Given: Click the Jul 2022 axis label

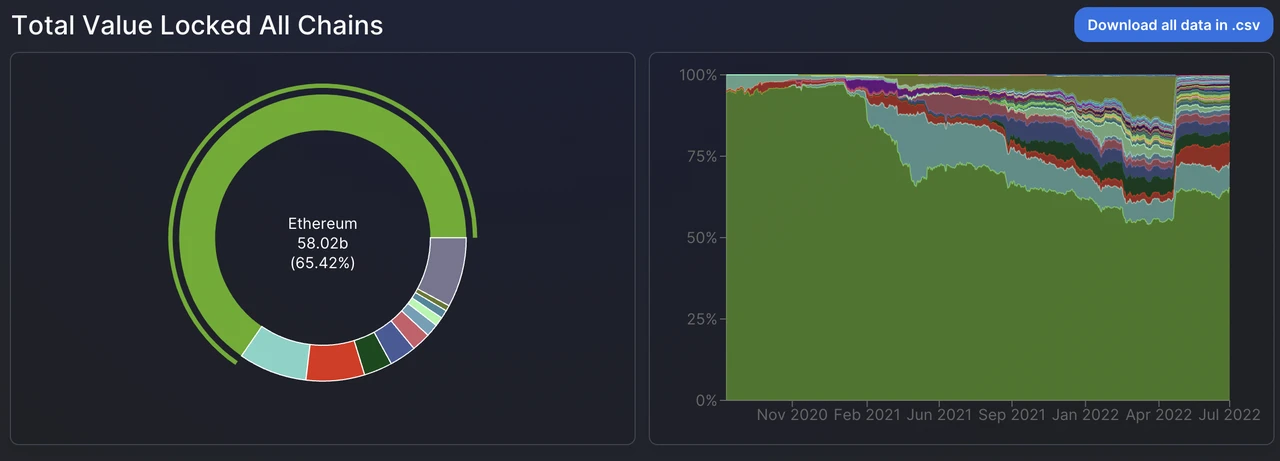Looking at the screenshot, I should tap(1230, 414).
